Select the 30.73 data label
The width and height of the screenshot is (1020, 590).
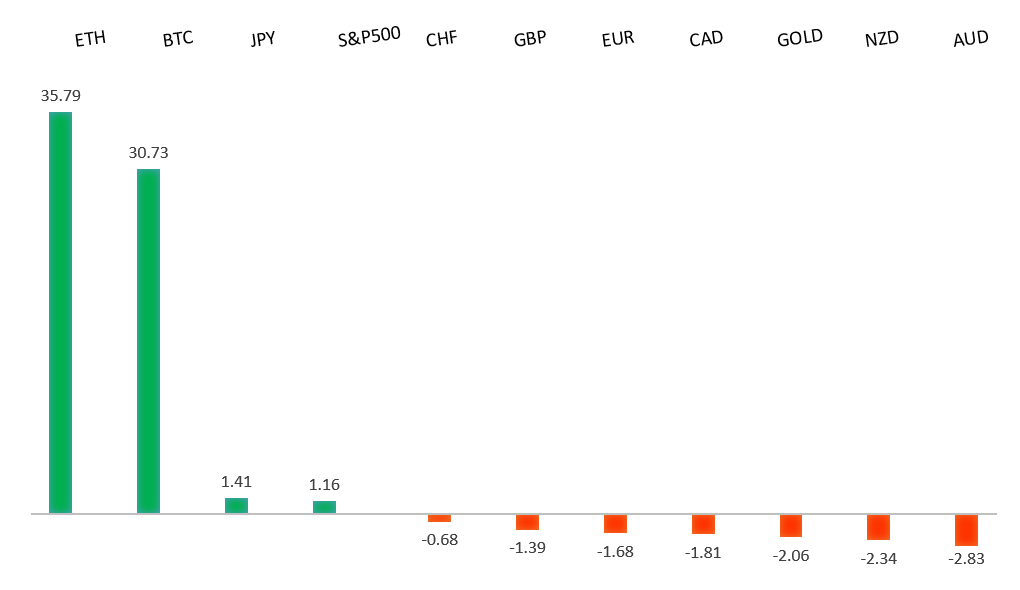(148, 153)
